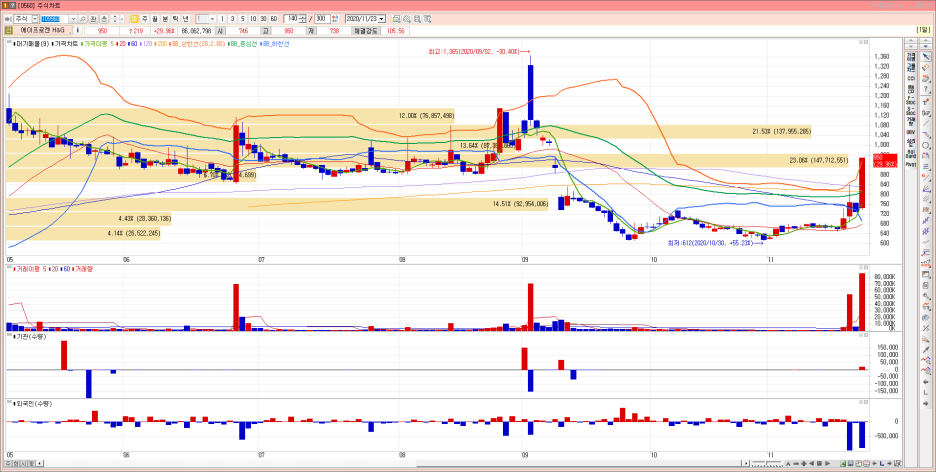
Task: Click the zoom slider in the bottom toolbar
Action: (767, 464)
